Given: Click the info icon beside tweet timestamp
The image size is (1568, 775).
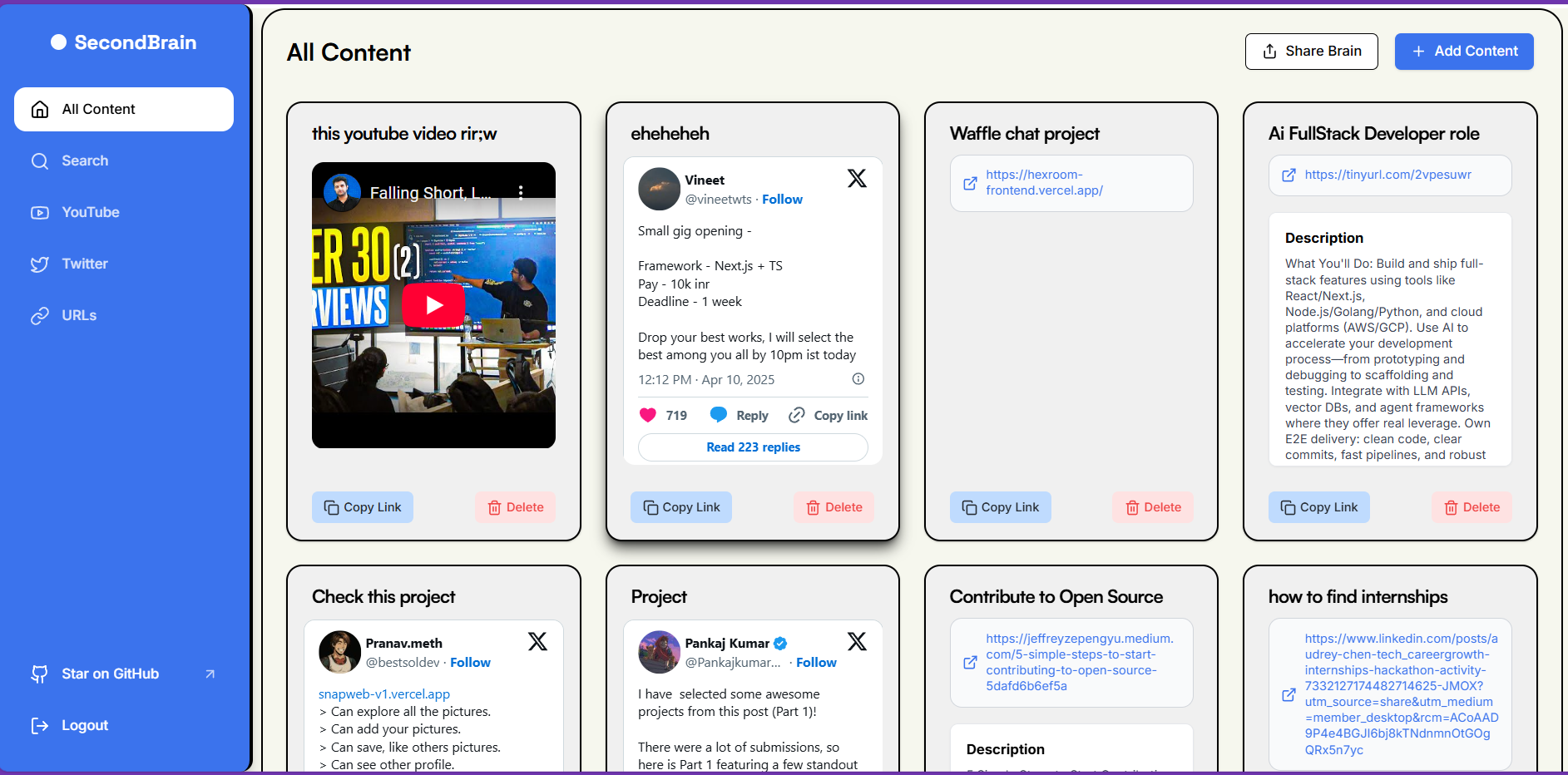Looking at the screenshot, I should tap(858, 379).
